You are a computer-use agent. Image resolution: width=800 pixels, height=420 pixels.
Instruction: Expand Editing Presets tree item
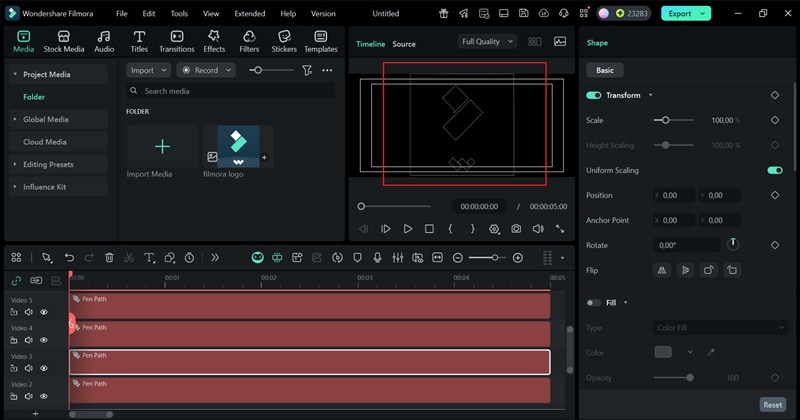(15, 164)
